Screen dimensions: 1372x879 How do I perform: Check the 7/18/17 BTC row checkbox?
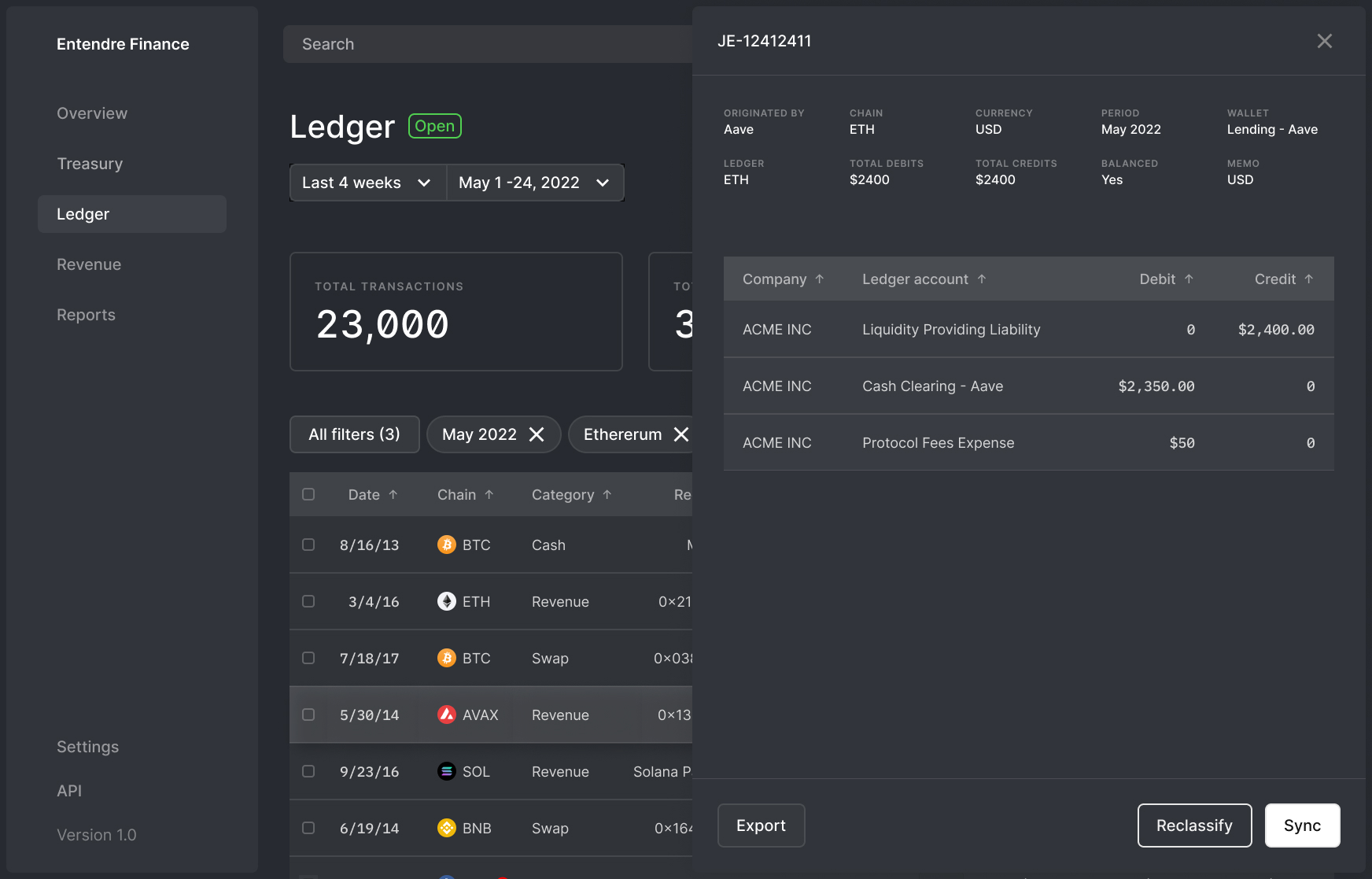[x=308, y=658]
